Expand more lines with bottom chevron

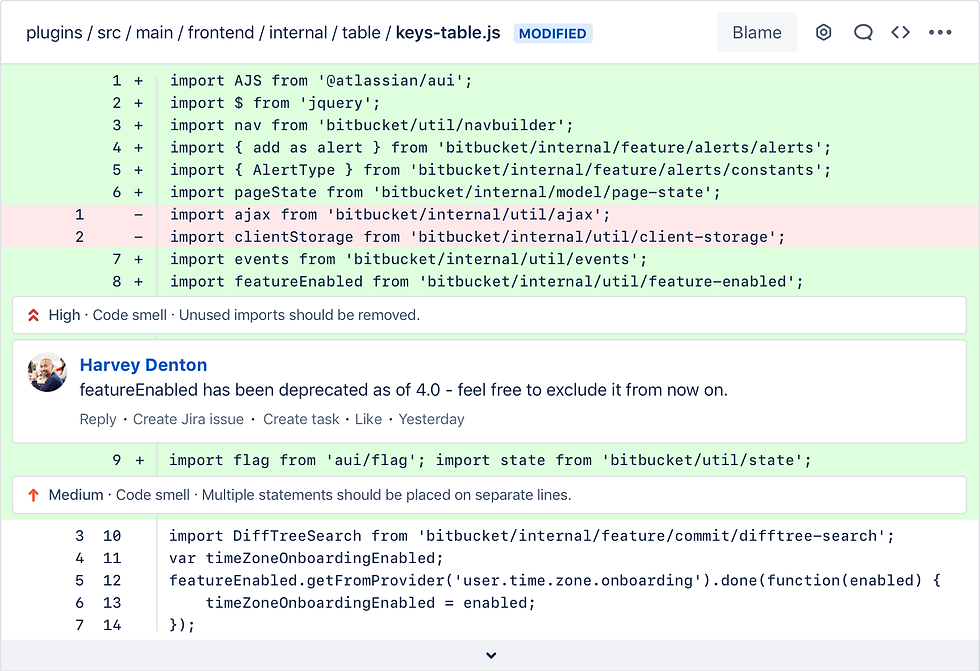coord(491,655)
